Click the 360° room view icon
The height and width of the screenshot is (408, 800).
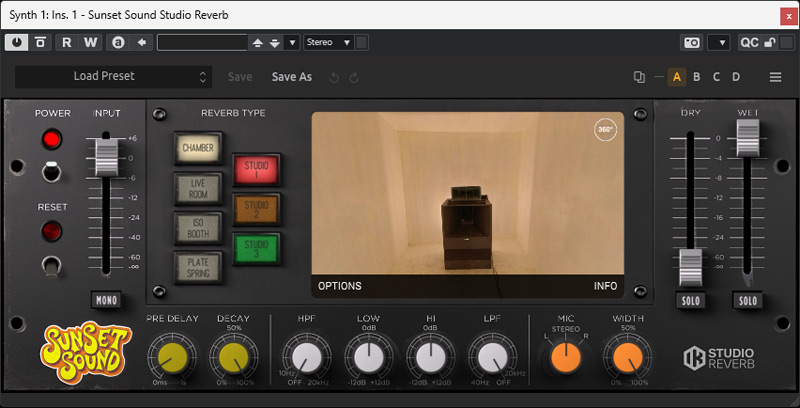point(605,130)
